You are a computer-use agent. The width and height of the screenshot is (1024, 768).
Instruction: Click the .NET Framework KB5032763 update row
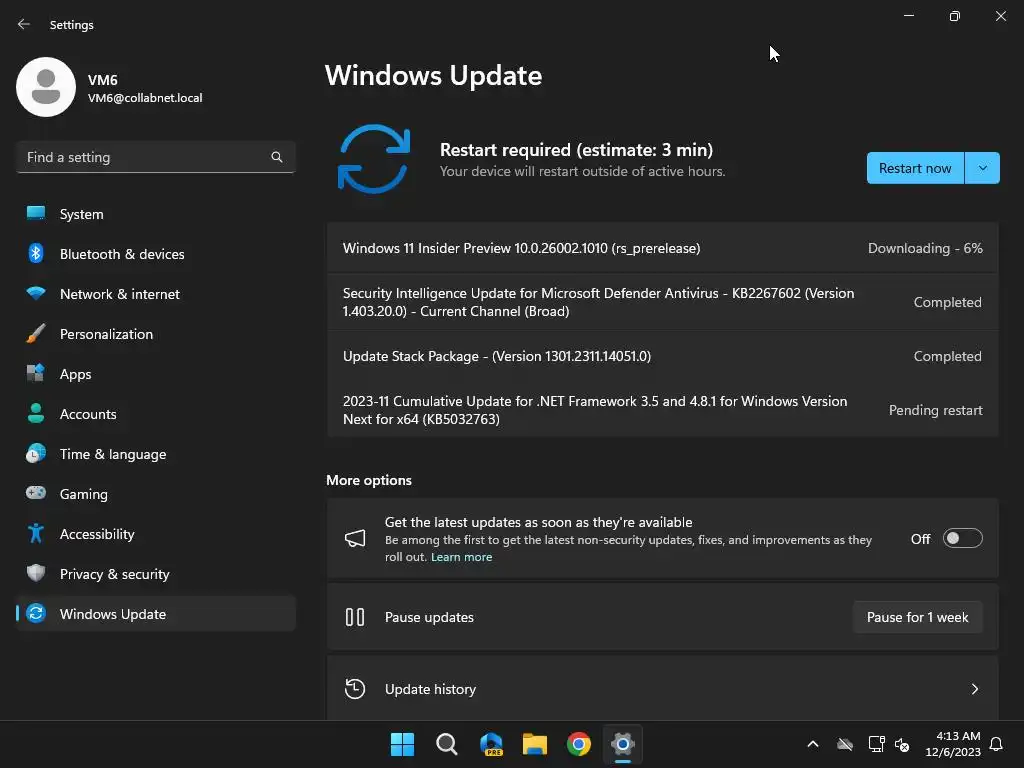point(663,410)
